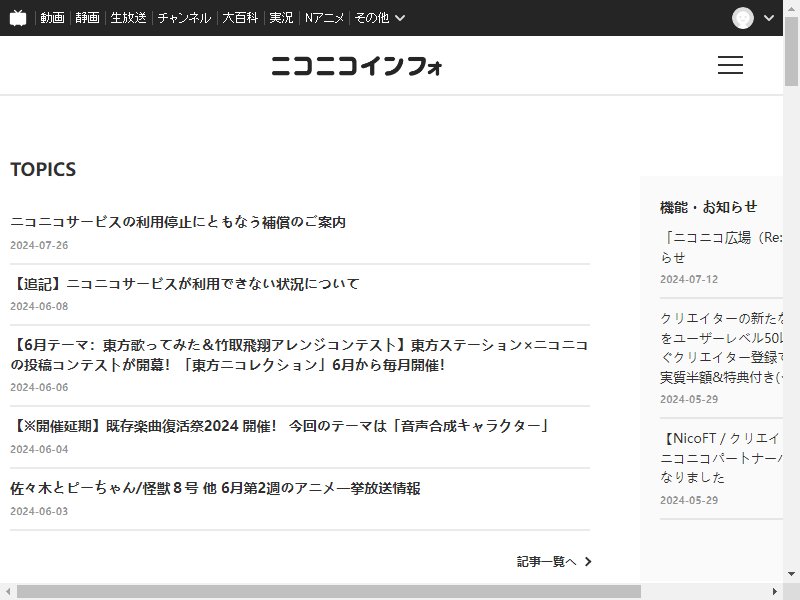Click the horizontal scrollbar thumb
800x600 pixels.
tap(329, 592)
